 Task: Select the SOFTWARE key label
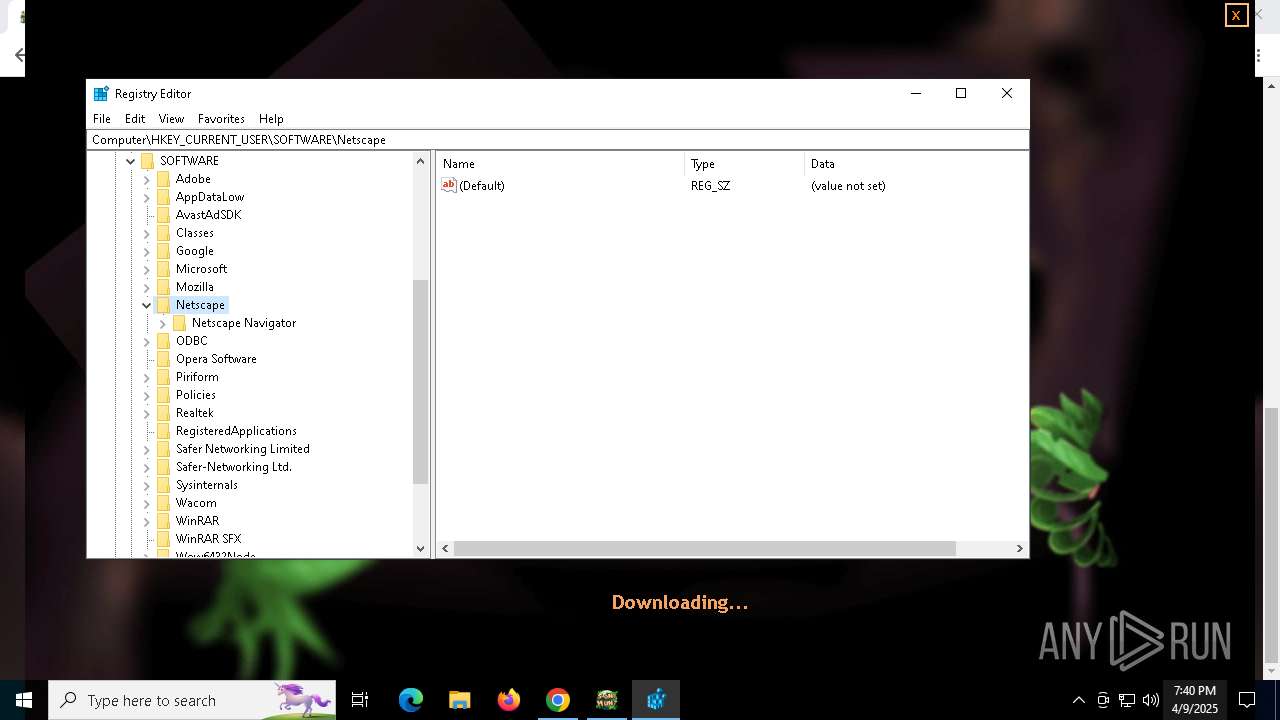[x=189, y=161]
